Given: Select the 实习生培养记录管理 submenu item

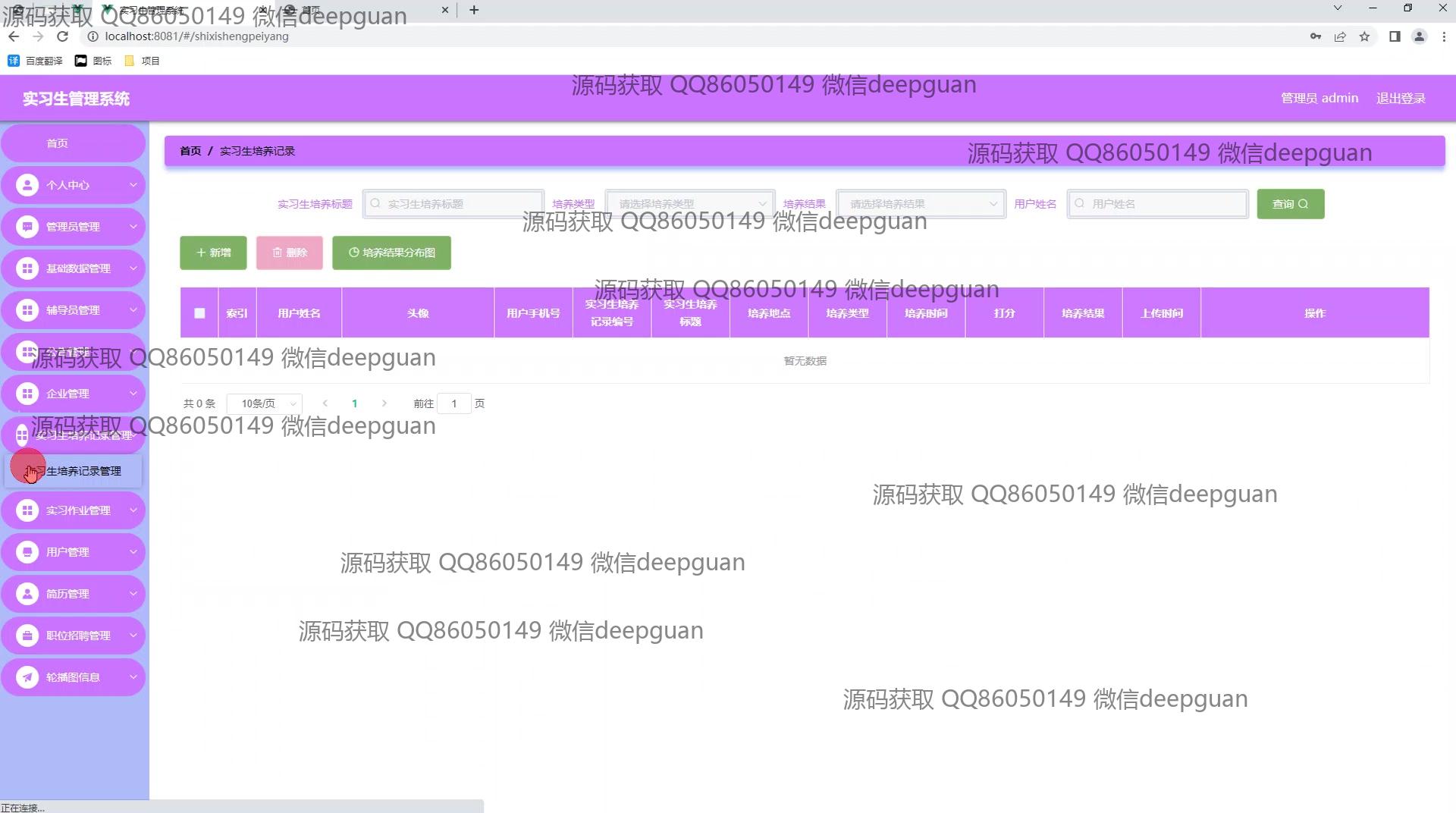Looking at the screenshot, I should point(73,471).
